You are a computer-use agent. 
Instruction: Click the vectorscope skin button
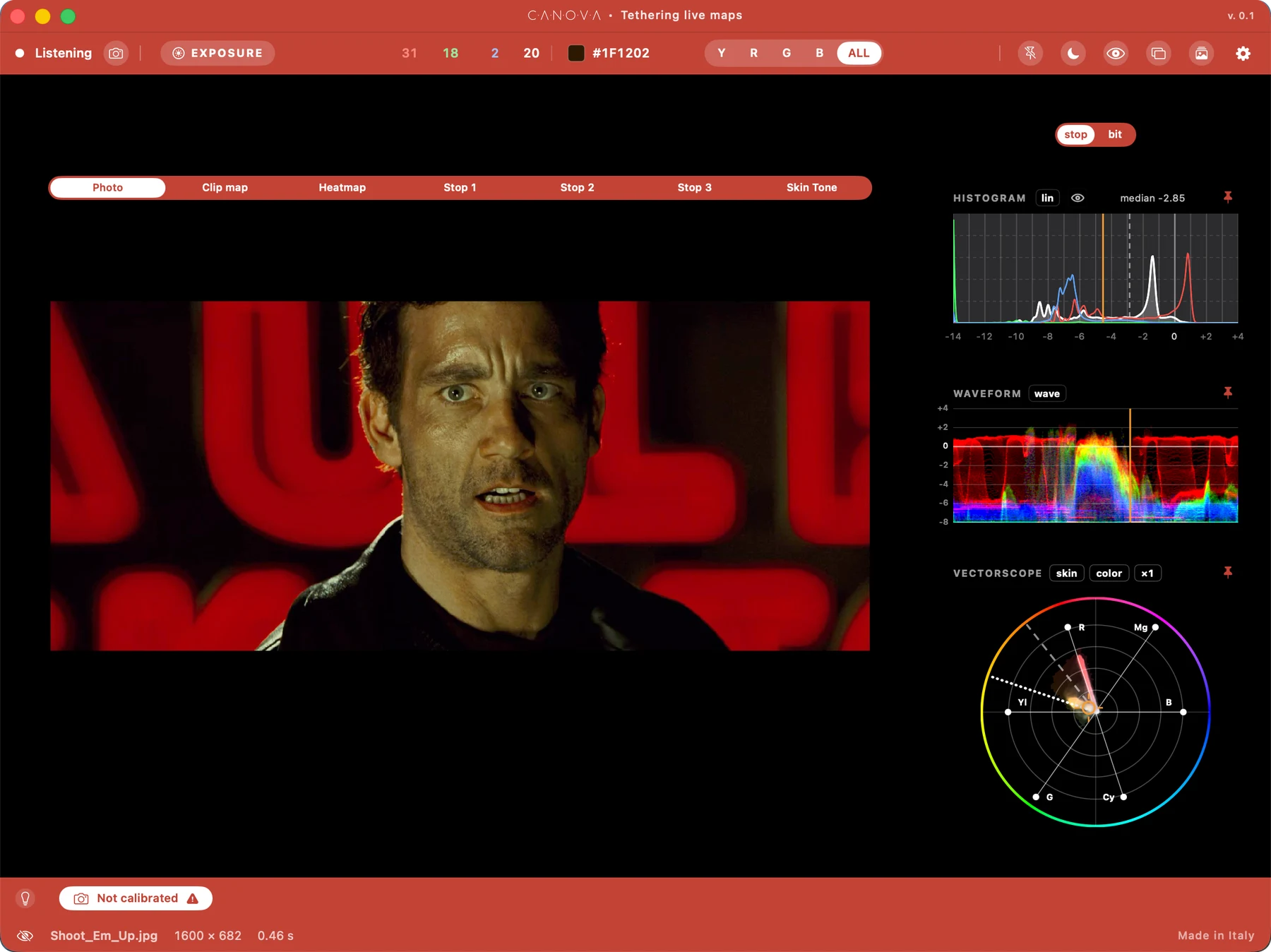[1066, 573]
